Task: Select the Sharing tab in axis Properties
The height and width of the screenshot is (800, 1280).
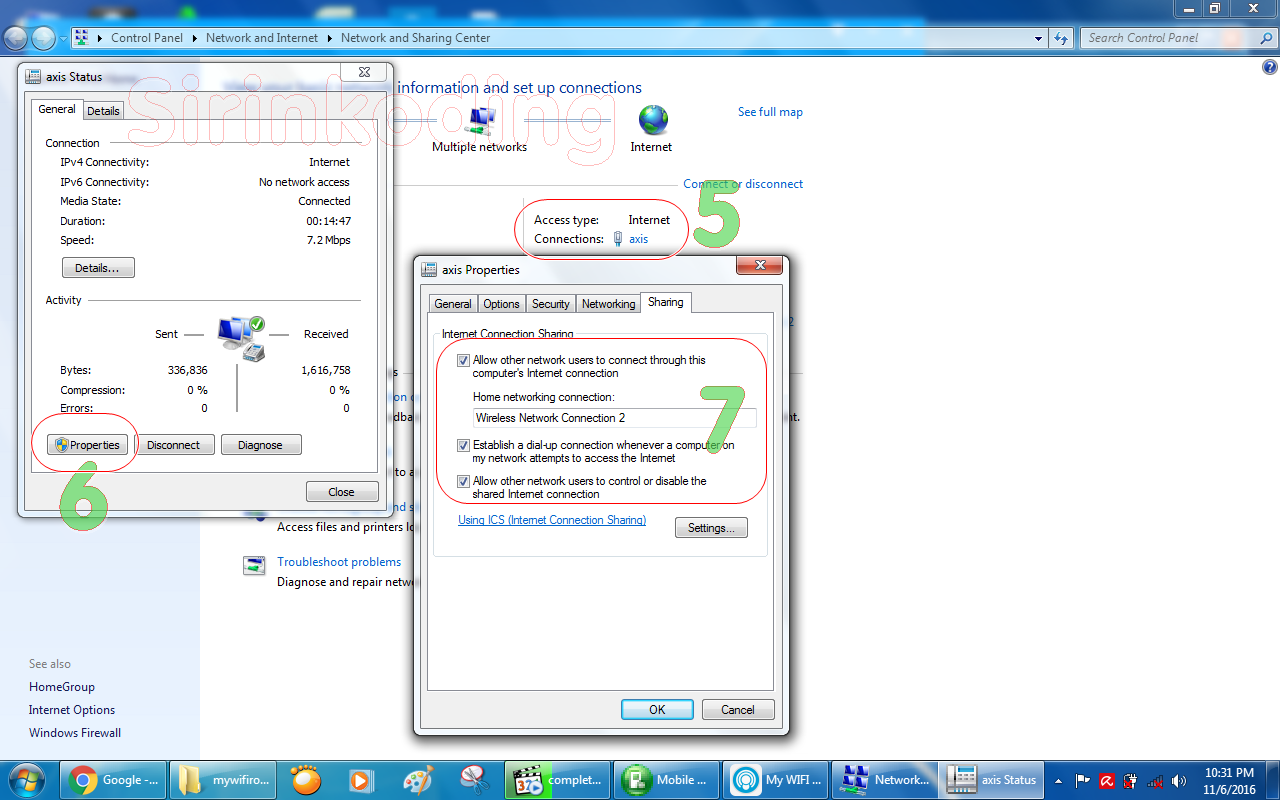Action: pos(666,302)
